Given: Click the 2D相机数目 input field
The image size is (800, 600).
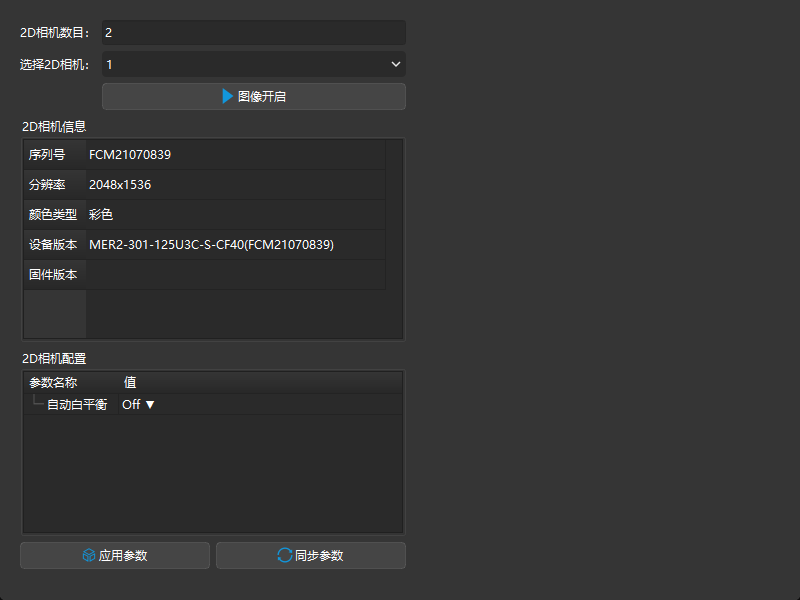Looking at the screenshot, I should (254, 33).
